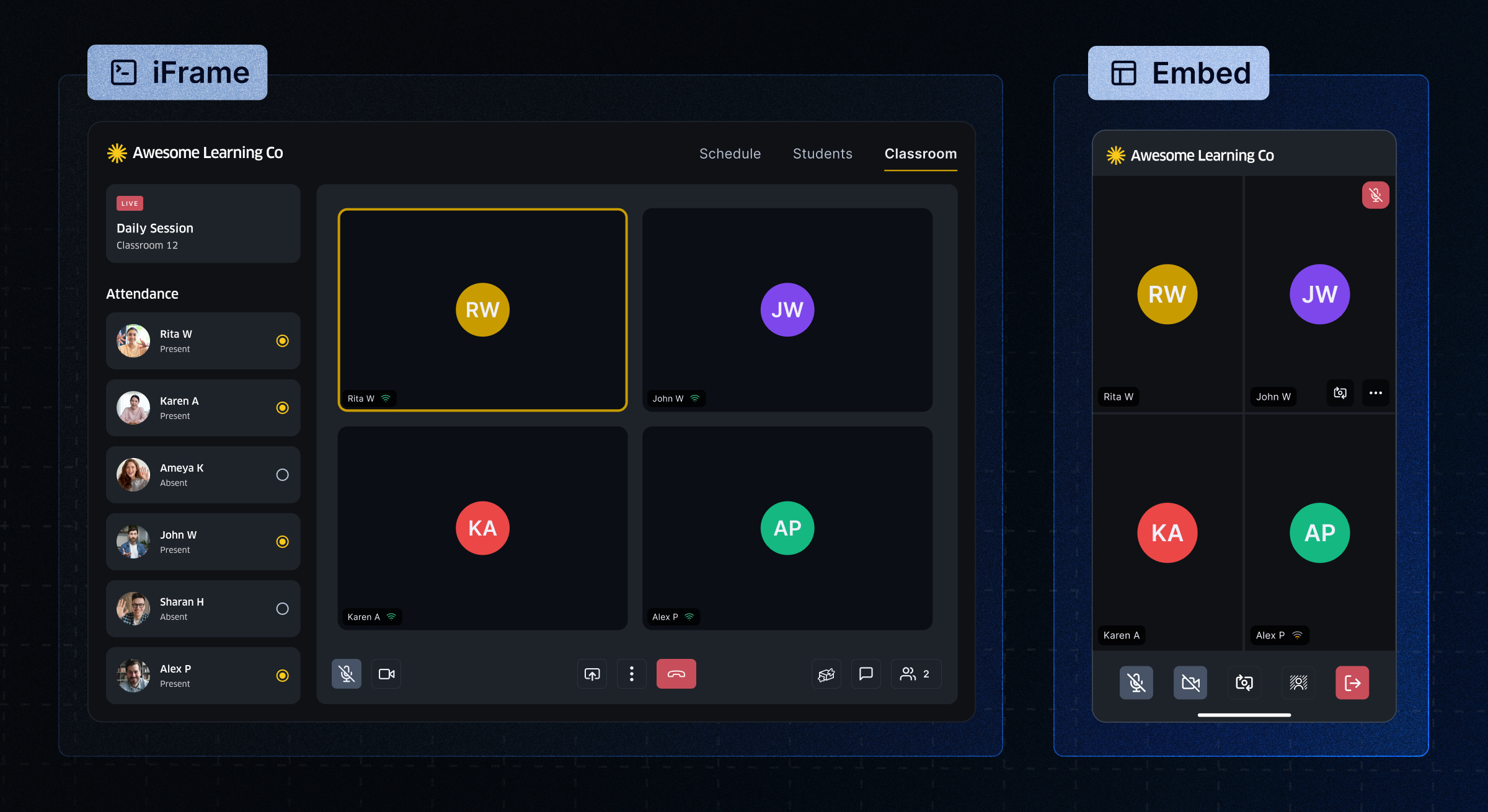Viewport: 1488px width, 812px height.
Task: Click the share screen icon
Action: pos(592,674)
